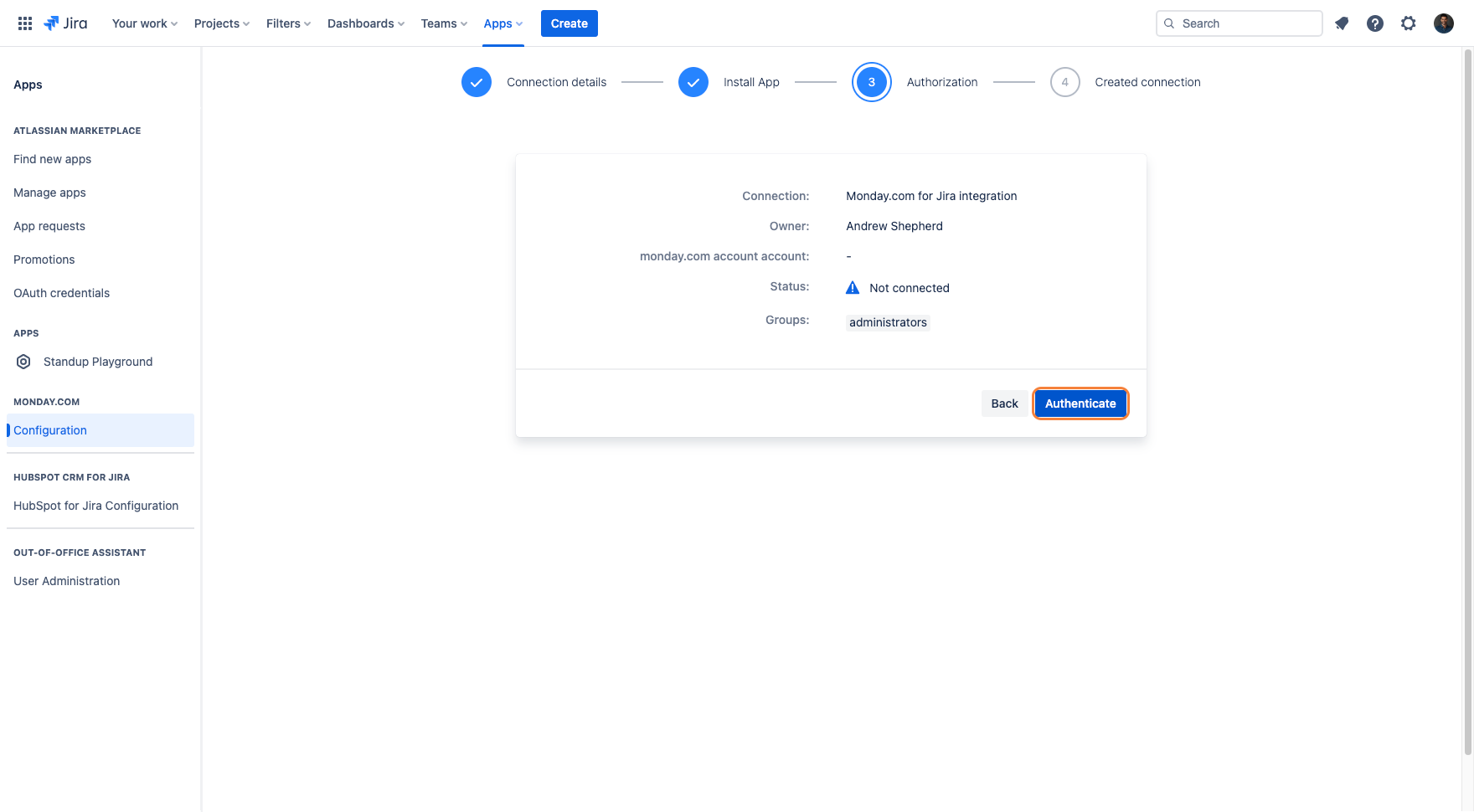Expand the Apps dropdown
1474x812 pixels.
tap(503, 23)
